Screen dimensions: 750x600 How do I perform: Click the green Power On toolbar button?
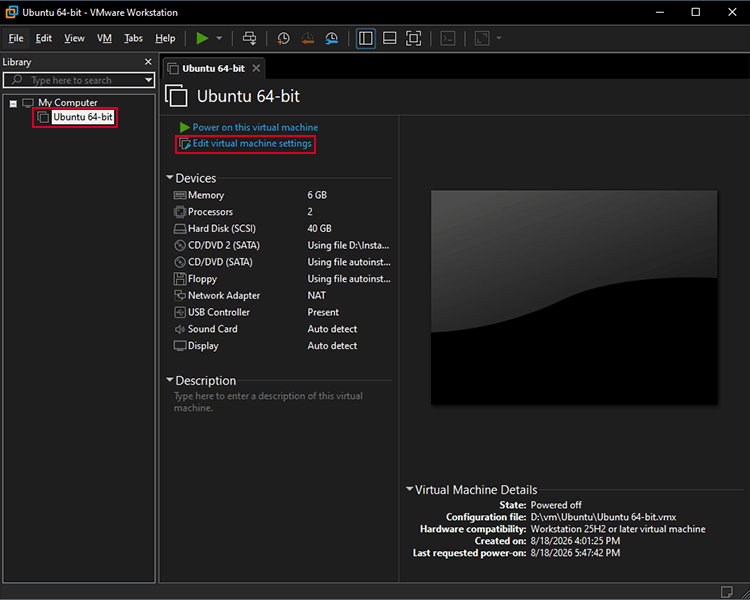click(202, 38)
